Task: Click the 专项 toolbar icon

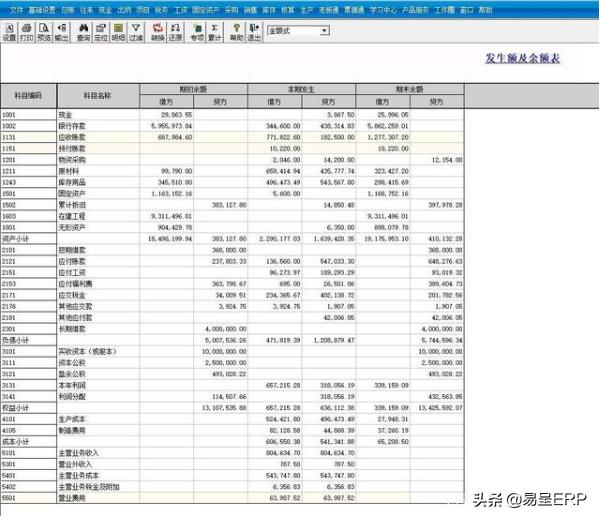Action: tap(197, 30)
